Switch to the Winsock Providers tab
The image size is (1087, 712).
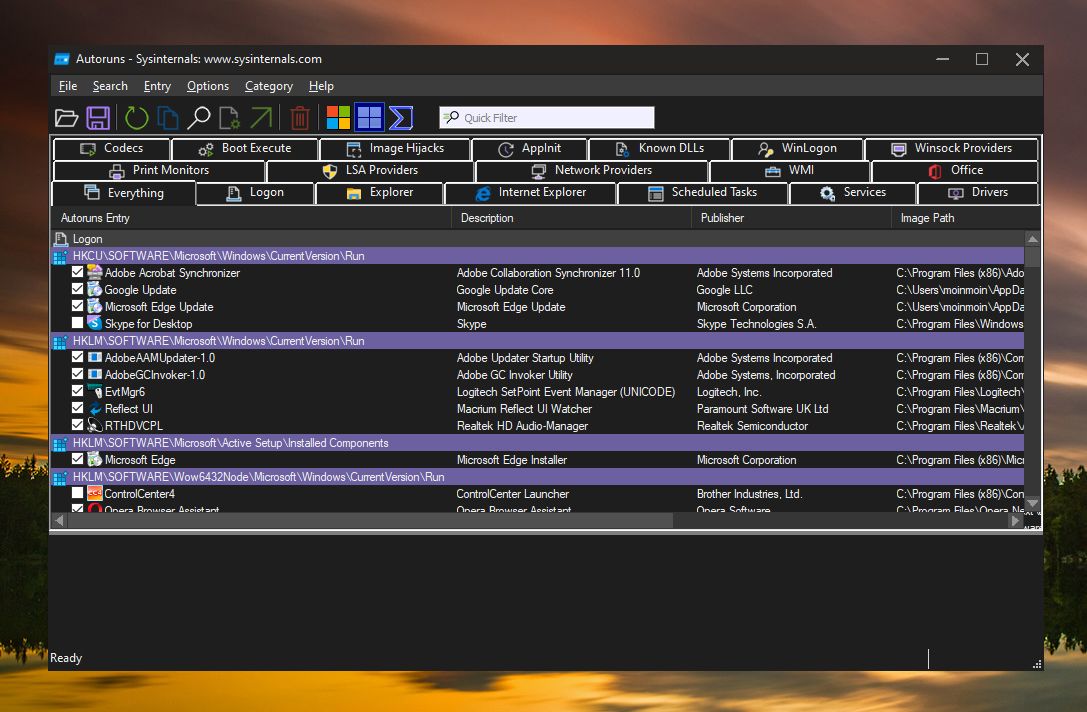coord(952,148)
